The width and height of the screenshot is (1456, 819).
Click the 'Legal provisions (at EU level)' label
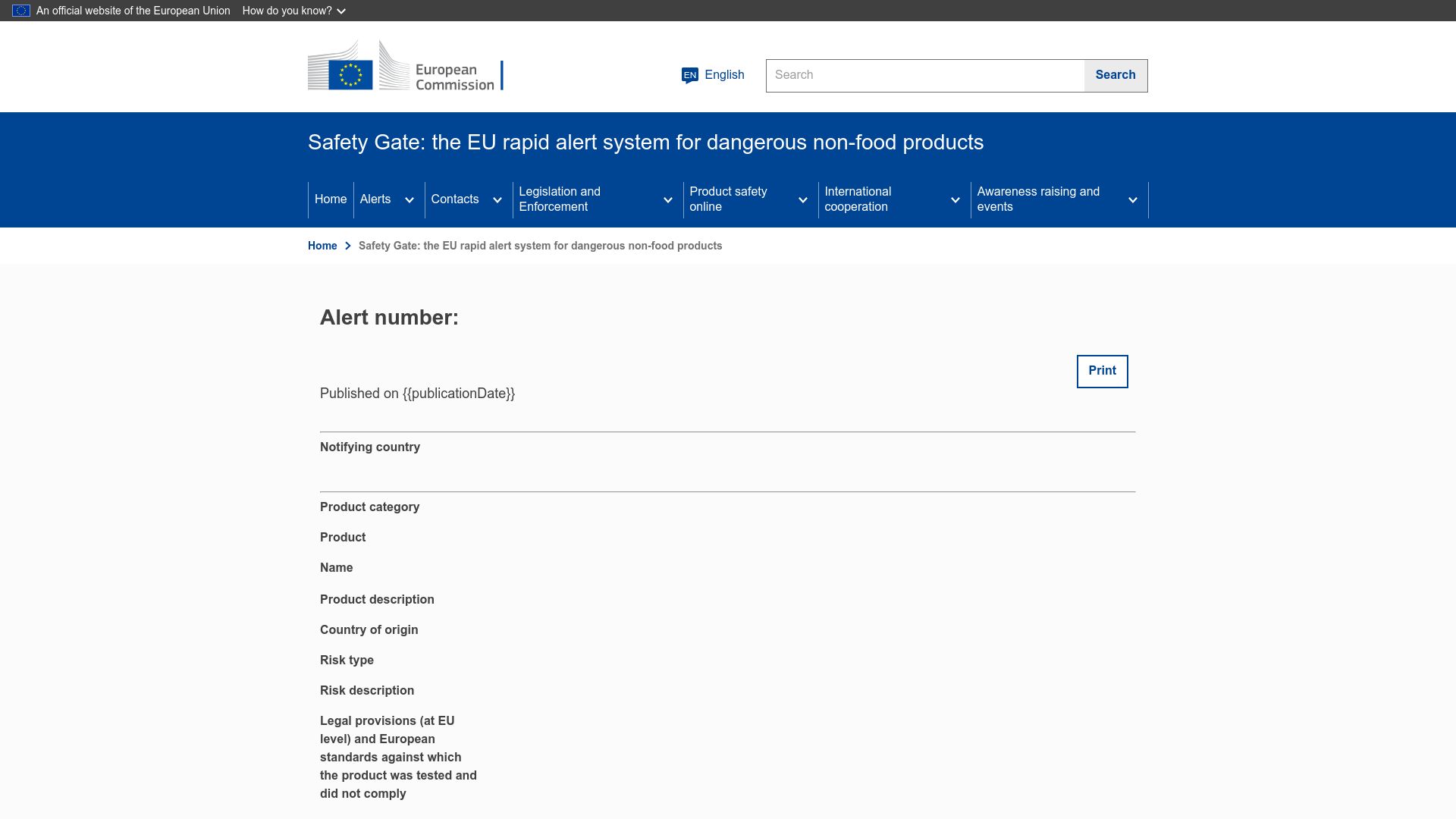coord(398,758)
